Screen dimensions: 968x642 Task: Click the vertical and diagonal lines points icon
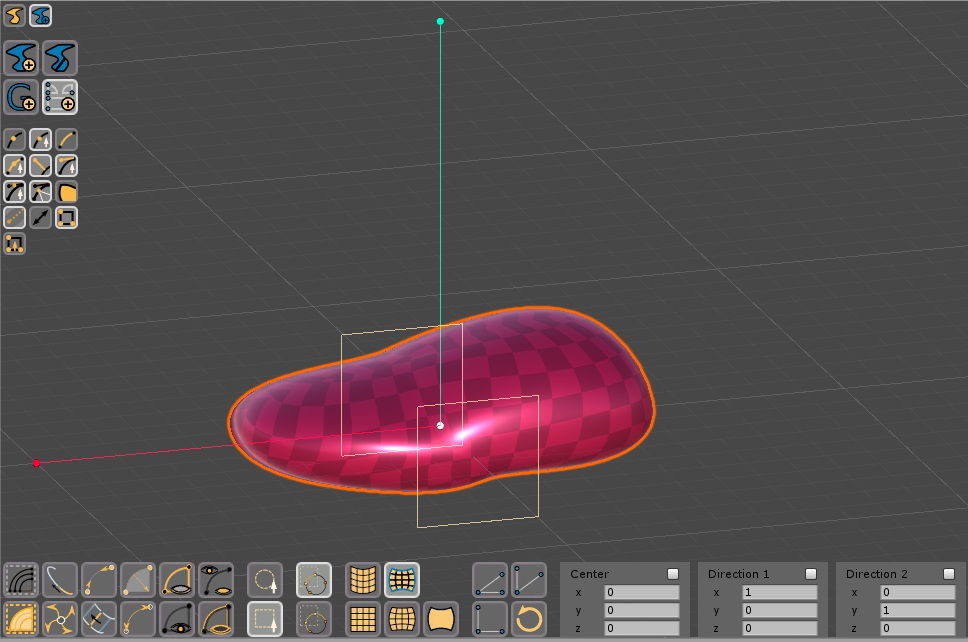coord(529,580)
